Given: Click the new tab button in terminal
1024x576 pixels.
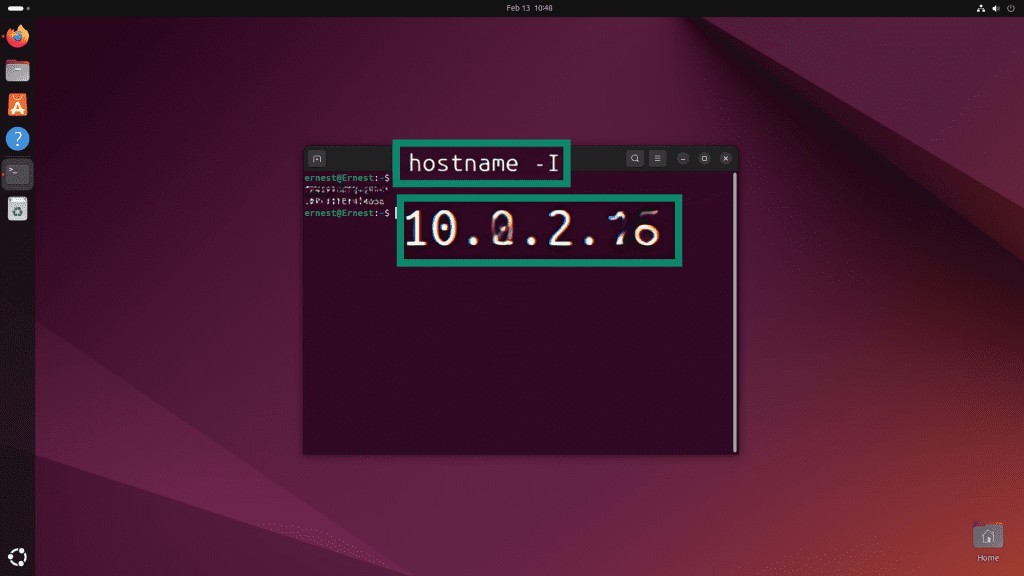Looking at the screenshot, I should tap(317, 159).
